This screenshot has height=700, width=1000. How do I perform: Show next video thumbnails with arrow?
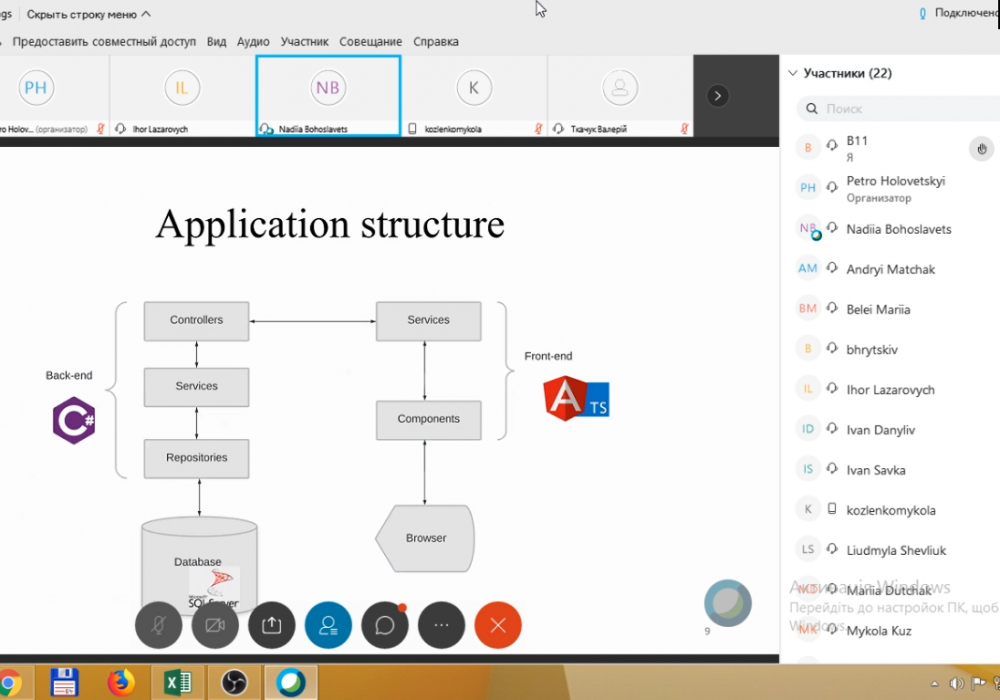point(717,96)
